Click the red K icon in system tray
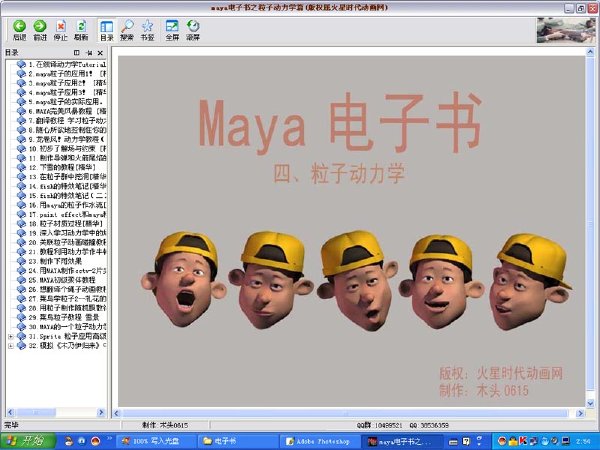The image size is (600, 450). tap(523, 441)
